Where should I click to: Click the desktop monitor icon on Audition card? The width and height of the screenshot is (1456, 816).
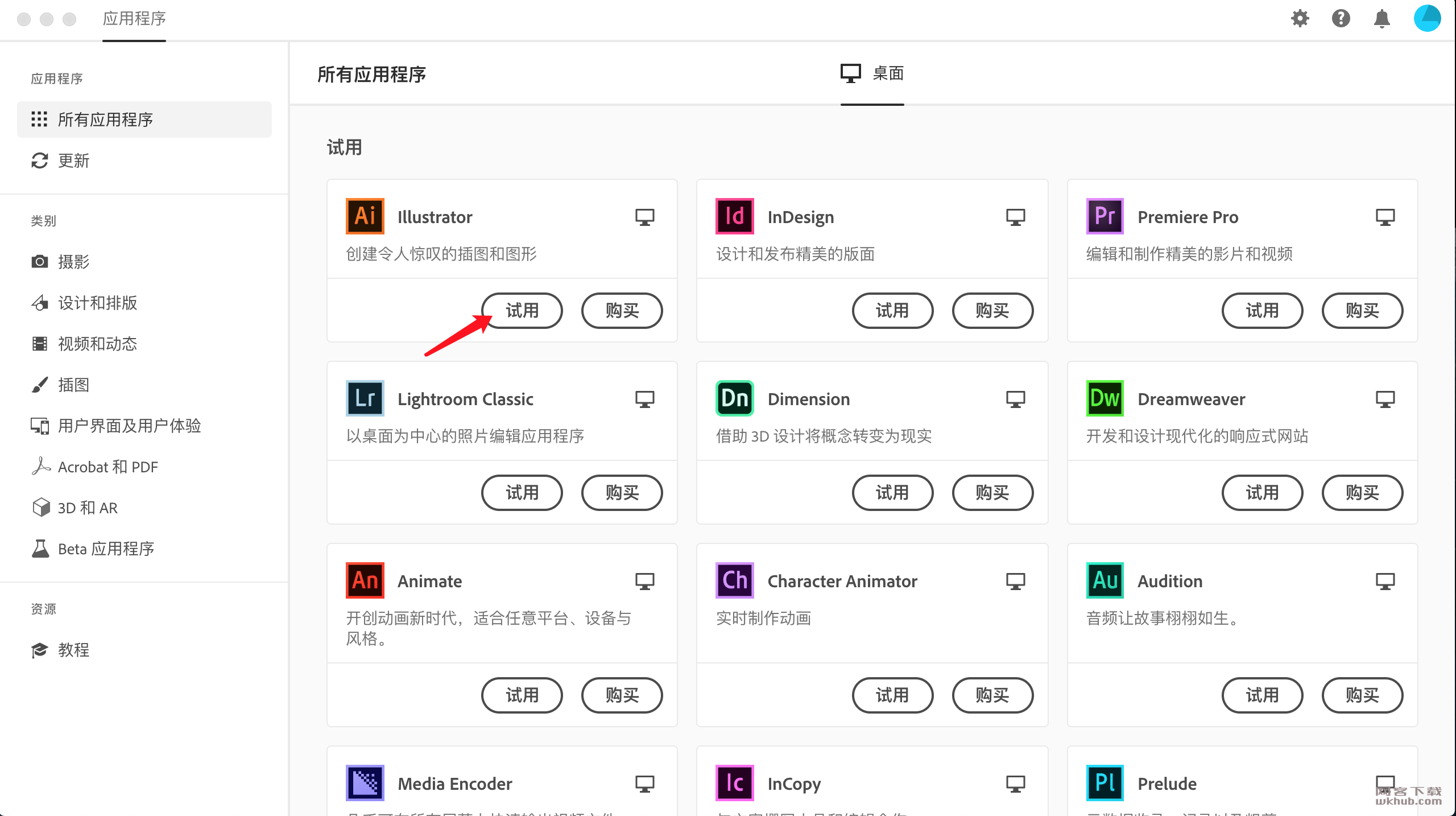pyautogui.click(x=1385, y=582)
